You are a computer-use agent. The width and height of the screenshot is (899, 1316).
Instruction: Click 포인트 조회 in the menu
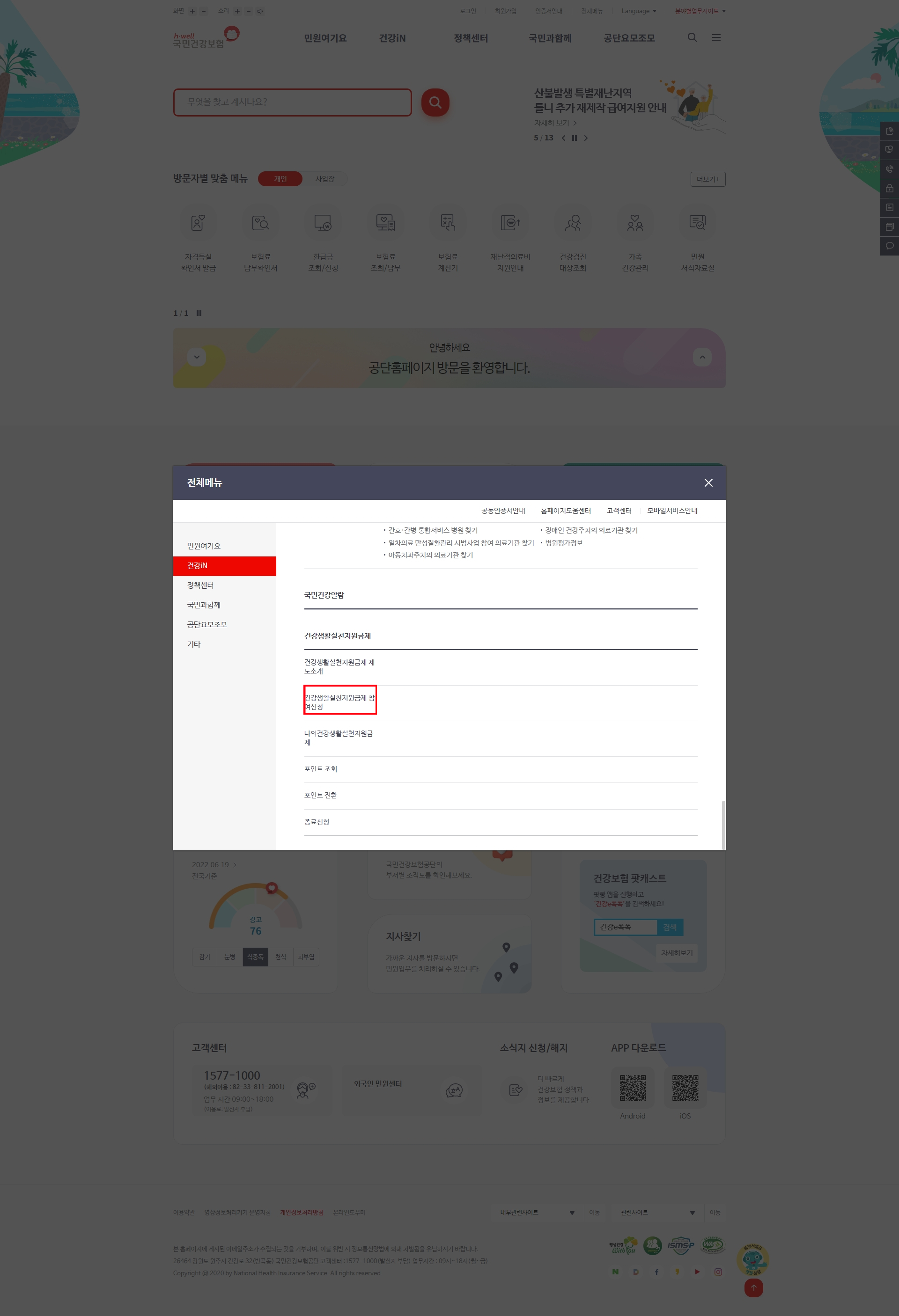[x=321, y=769]
